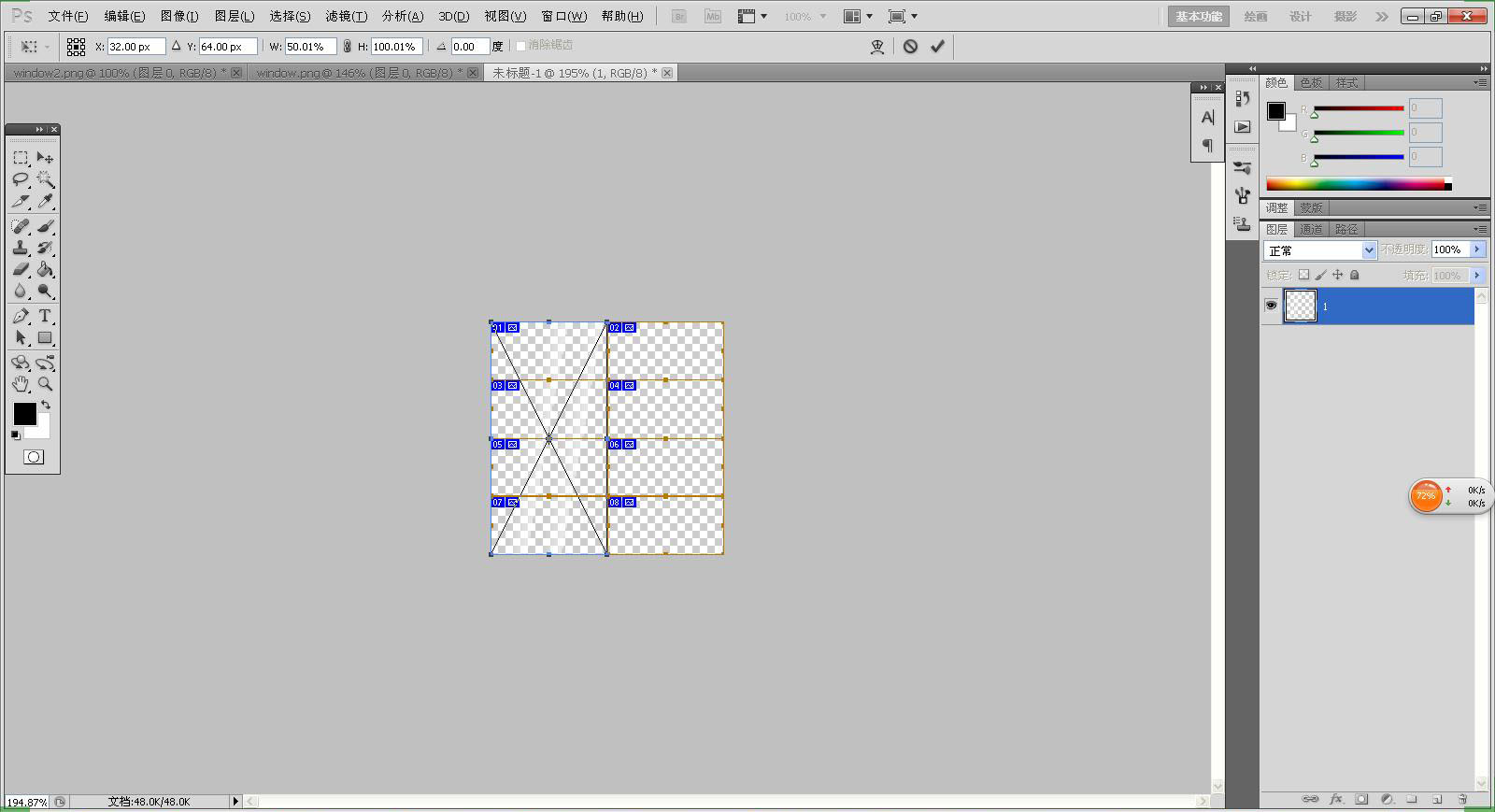Commit the transform with the checkmark
The width and height of the screenshot is (1495, 812).
point(937,46)
